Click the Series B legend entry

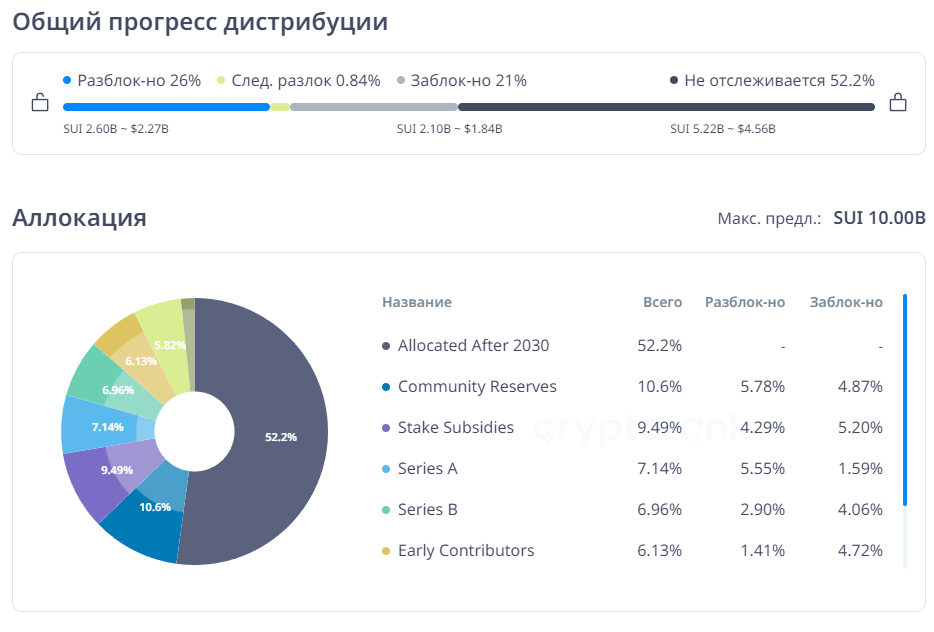[427, 510]
